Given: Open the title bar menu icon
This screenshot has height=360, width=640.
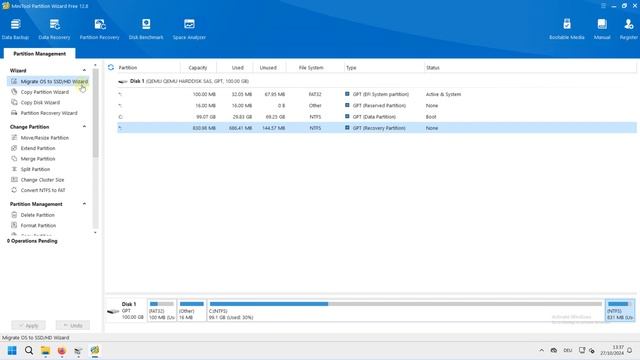Looking at the screenshot, I should pos(603,6).
